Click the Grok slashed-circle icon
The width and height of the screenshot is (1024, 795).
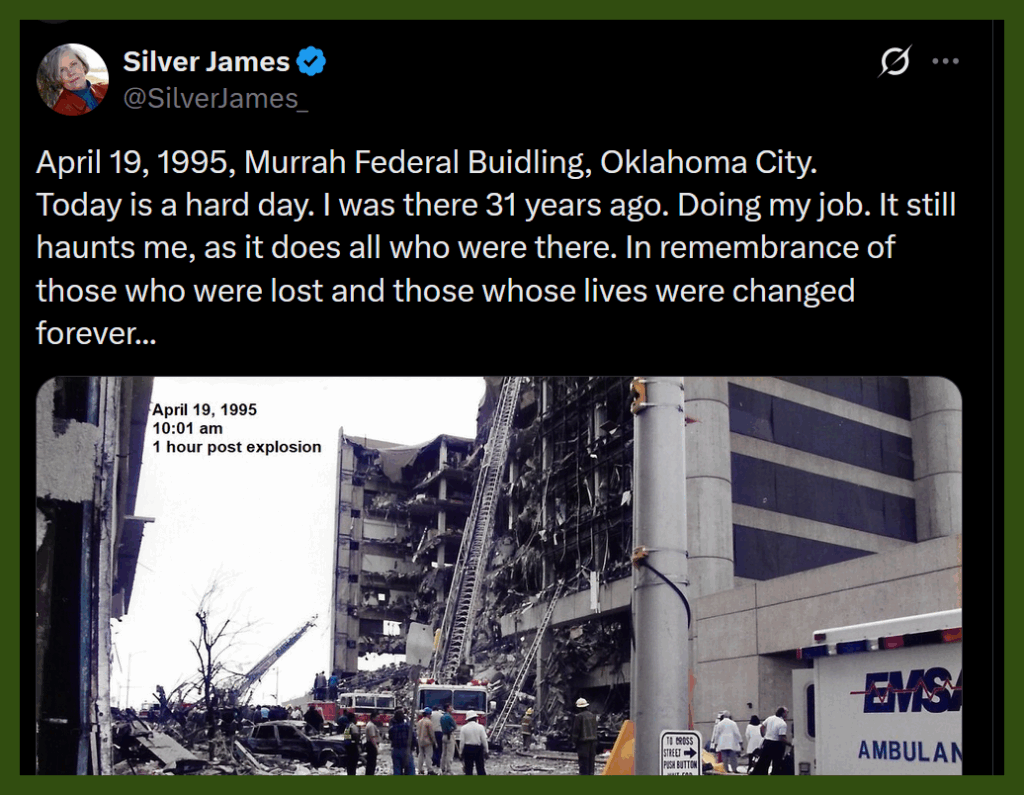(x=895, y=61)
